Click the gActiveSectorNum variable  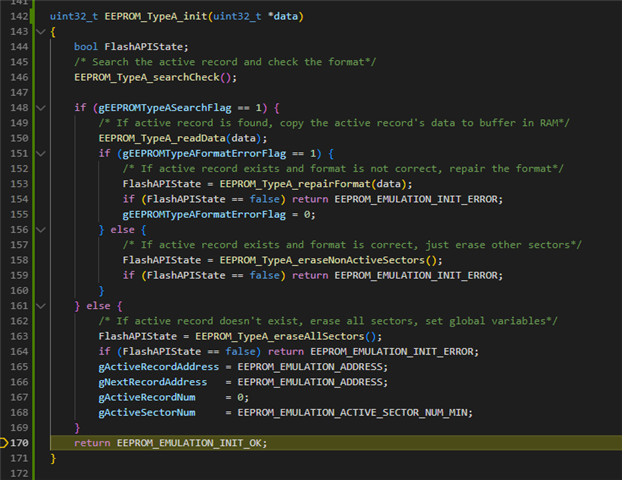tap(147, 413)
